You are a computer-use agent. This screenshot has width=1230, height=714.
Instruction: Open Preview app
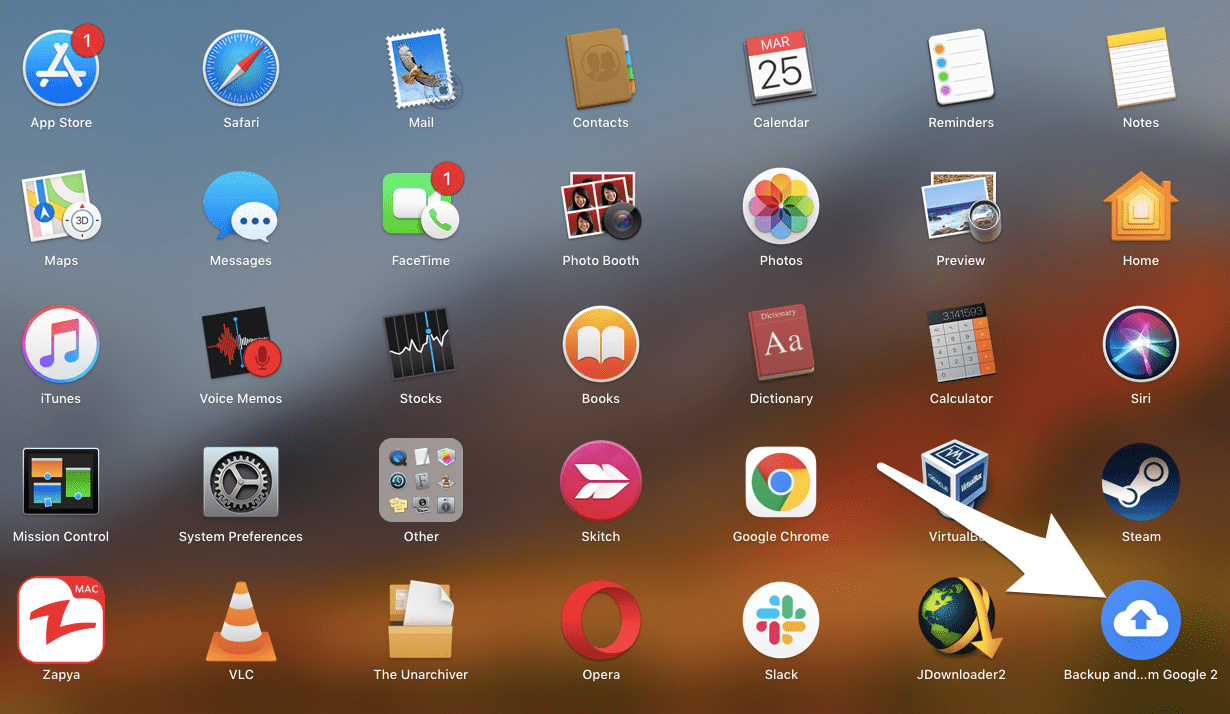(x=961, y=205)
